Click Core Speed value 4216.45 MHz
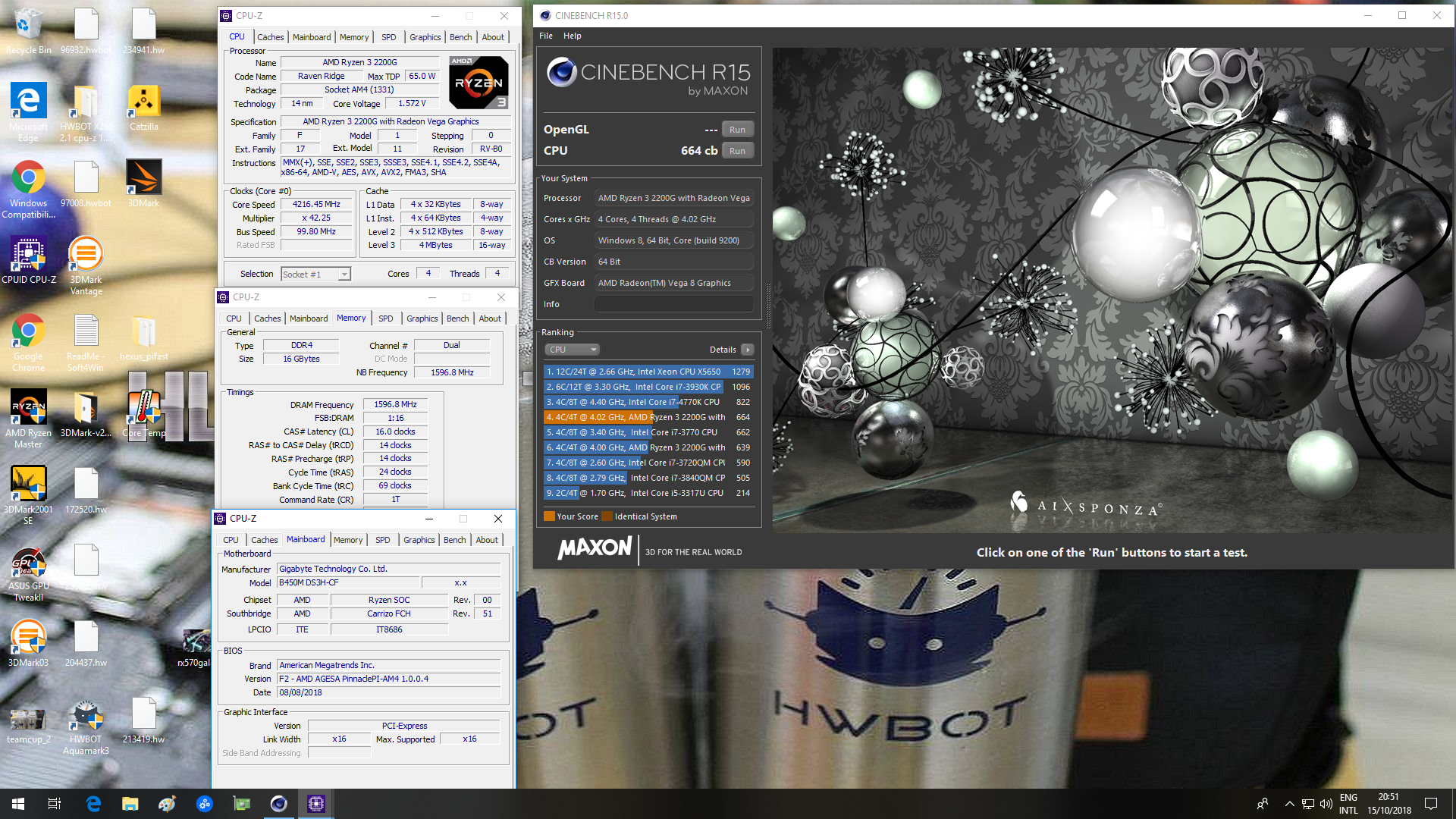The height and width of the screenshot is (819, 1456). pyautogui.click(x=316, y=205)
